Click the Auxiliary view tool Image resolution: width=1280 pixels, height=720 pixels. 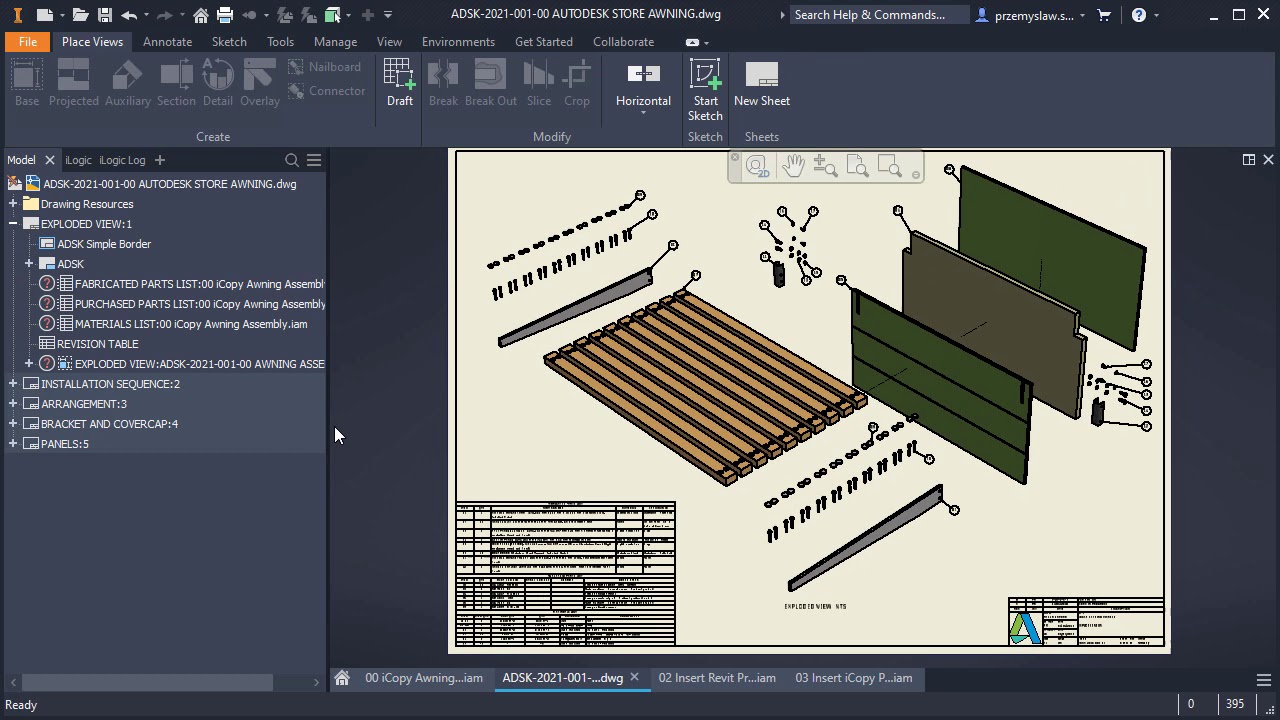pyautogui.click(x=127, y=82)
